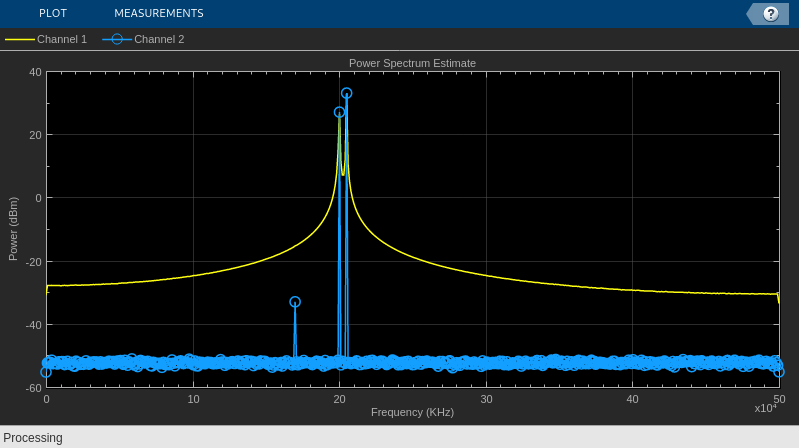Select the second-tallest peak marker at 20 KHz
This screenshot has width=799, height=448.
[x=339, y=112]
